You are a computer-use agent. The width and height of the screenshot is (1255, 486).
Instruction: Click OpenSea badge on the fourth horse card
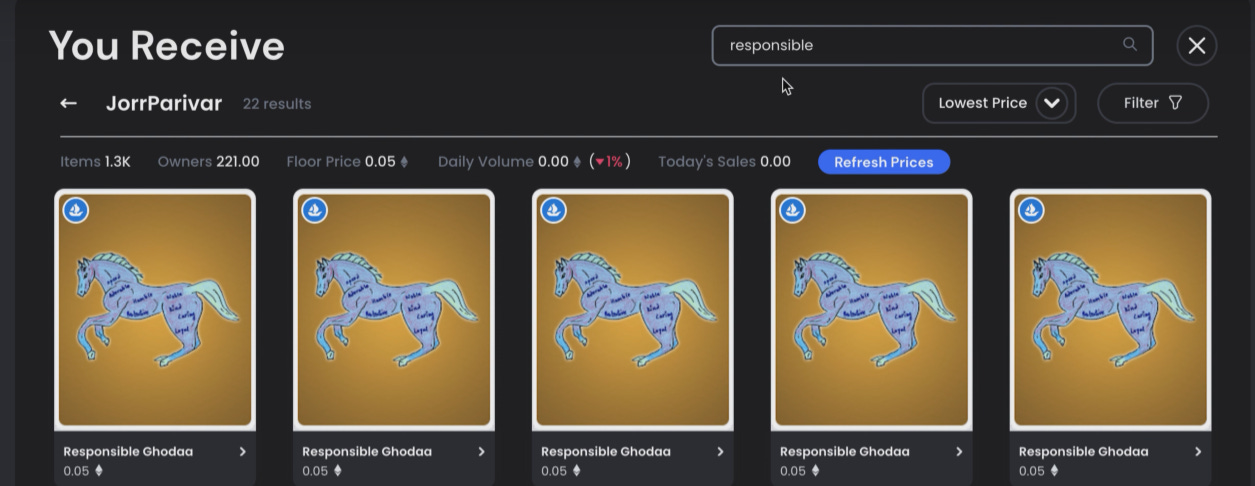coord(793,210)
